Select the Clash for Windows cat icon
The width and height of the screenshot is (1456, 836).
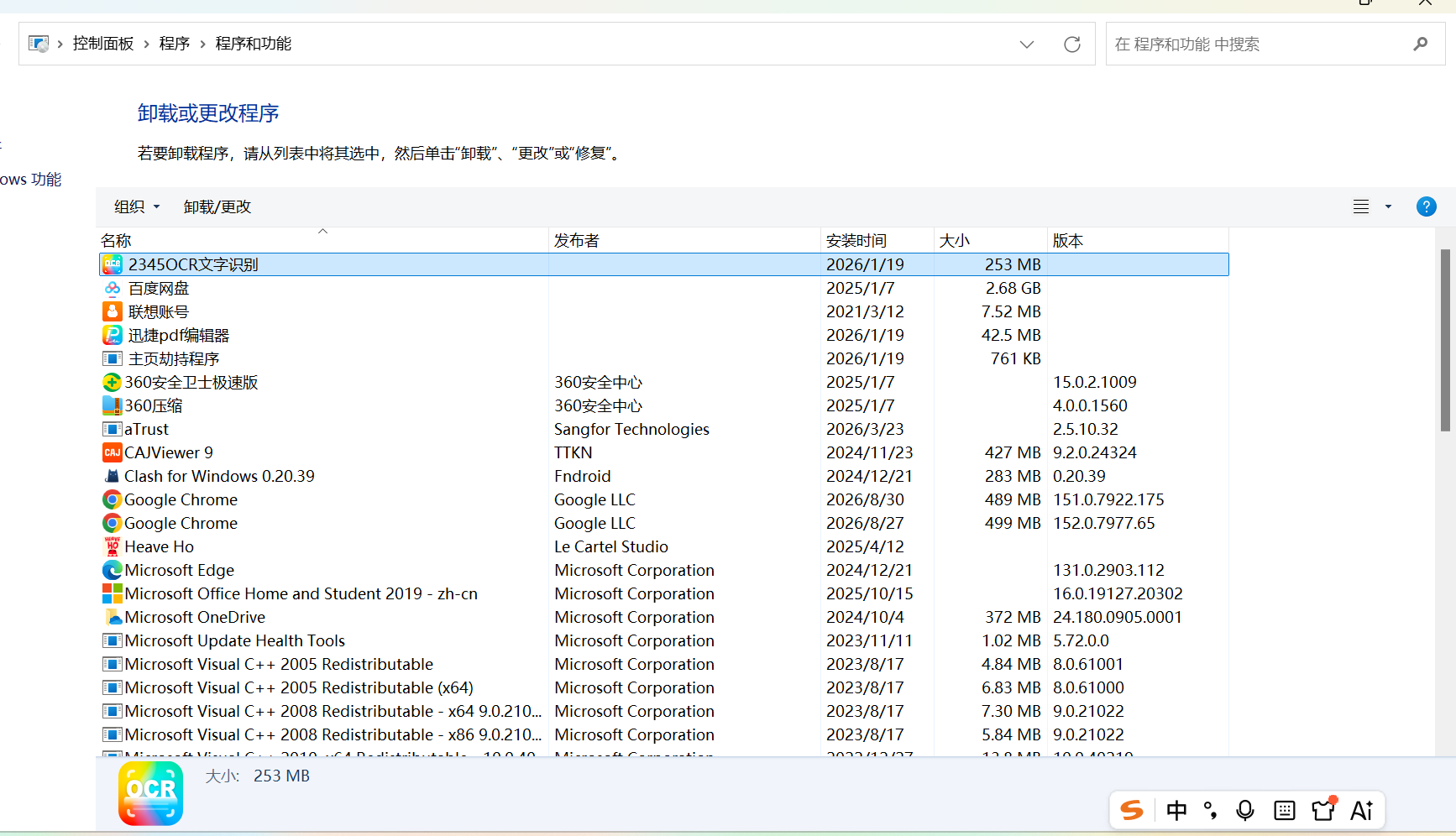(112, 476)
